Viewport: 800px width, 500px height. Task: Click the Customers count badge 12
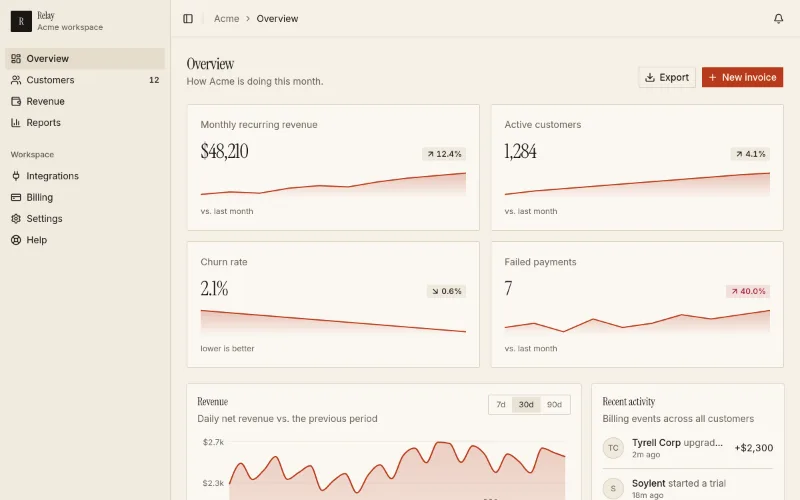tap(154, 80)
